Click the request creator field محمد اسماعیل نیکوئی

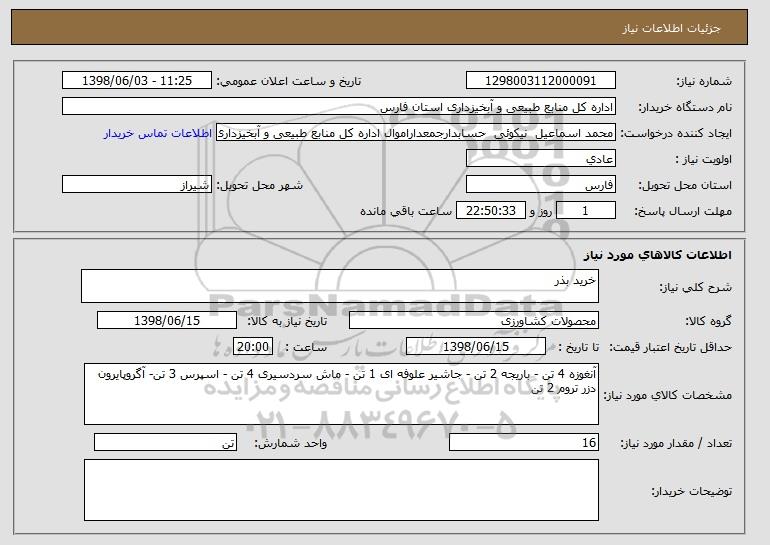coord(415,133)
